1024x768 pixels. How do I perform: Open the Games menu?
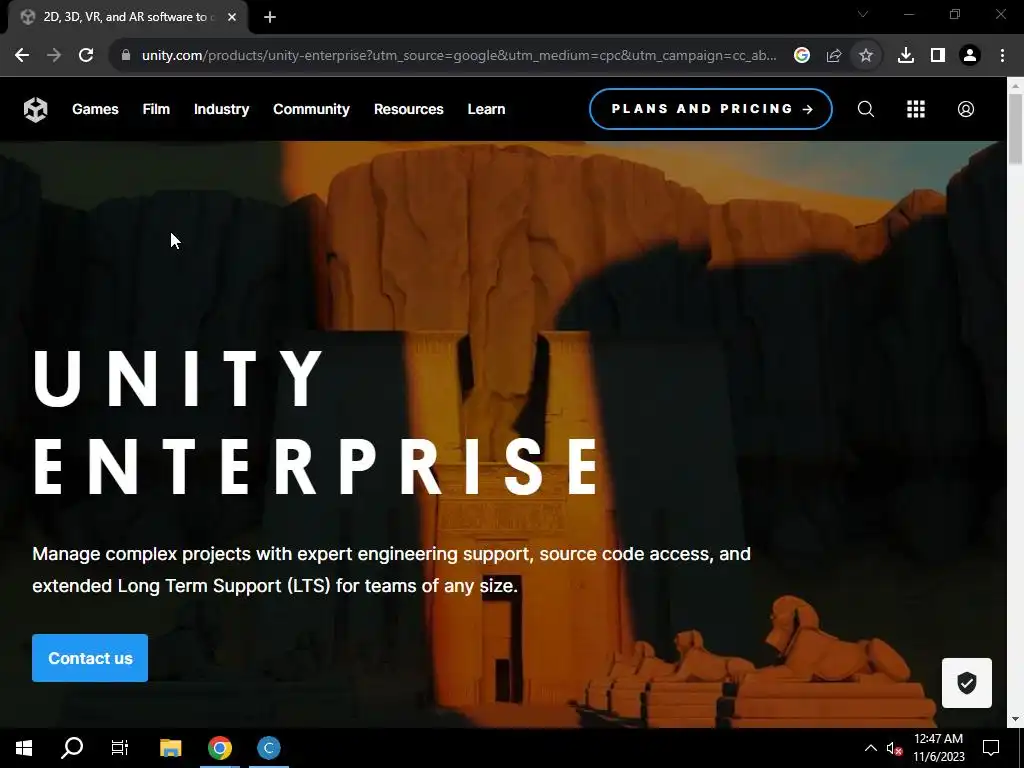point(95,109)
